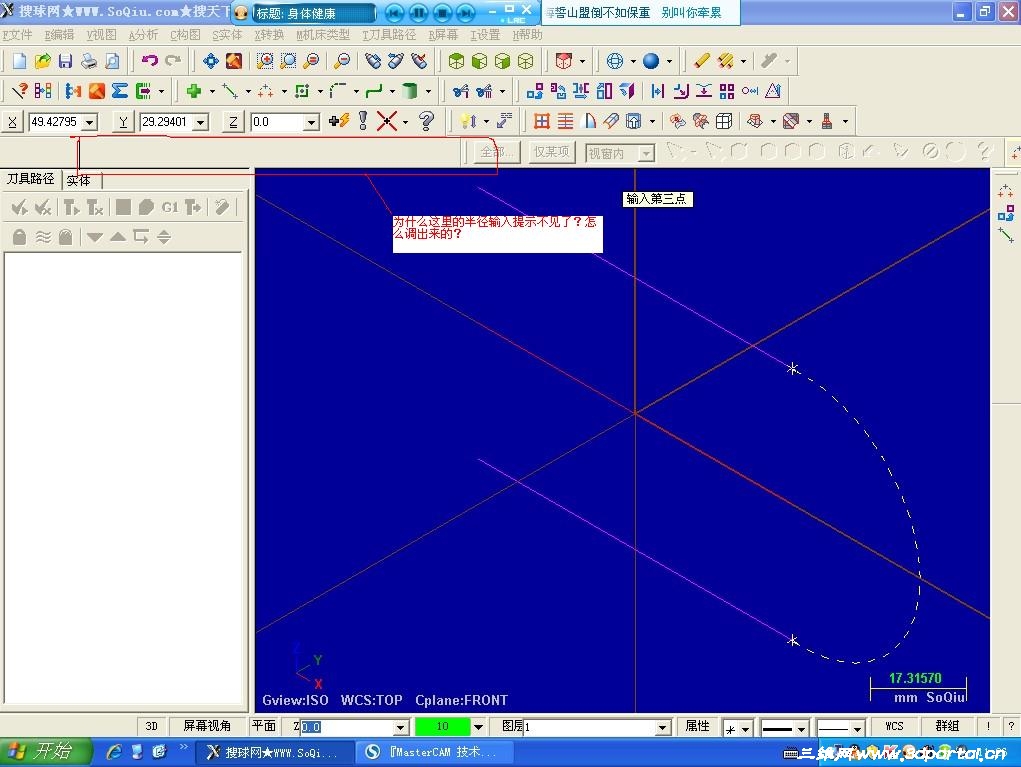Click the Lock operation padlock icon

[x=20, y=237]
